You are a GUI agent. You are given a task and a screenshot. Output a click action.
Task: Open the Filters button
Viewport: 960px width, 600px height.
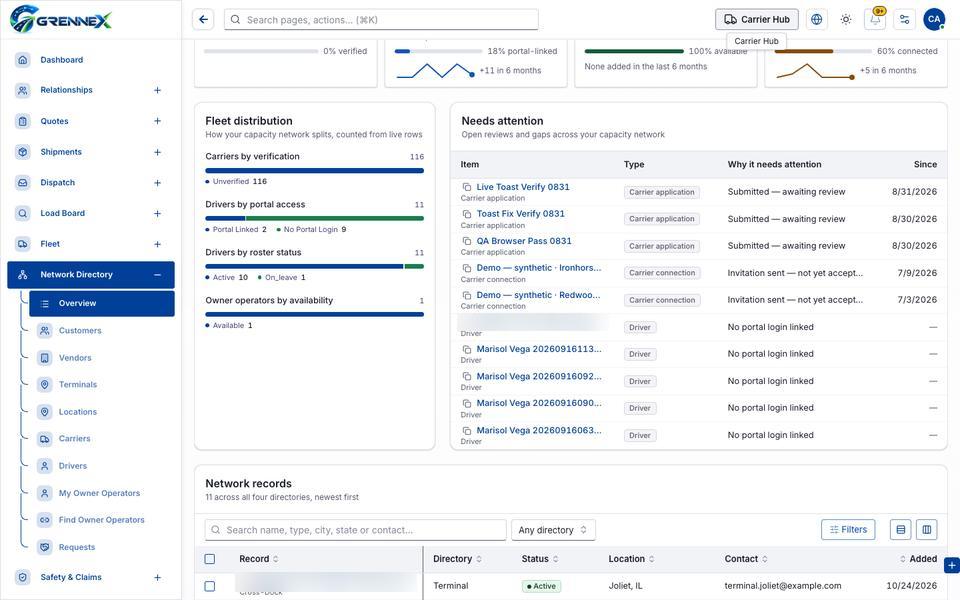click(x=848, y=530)
